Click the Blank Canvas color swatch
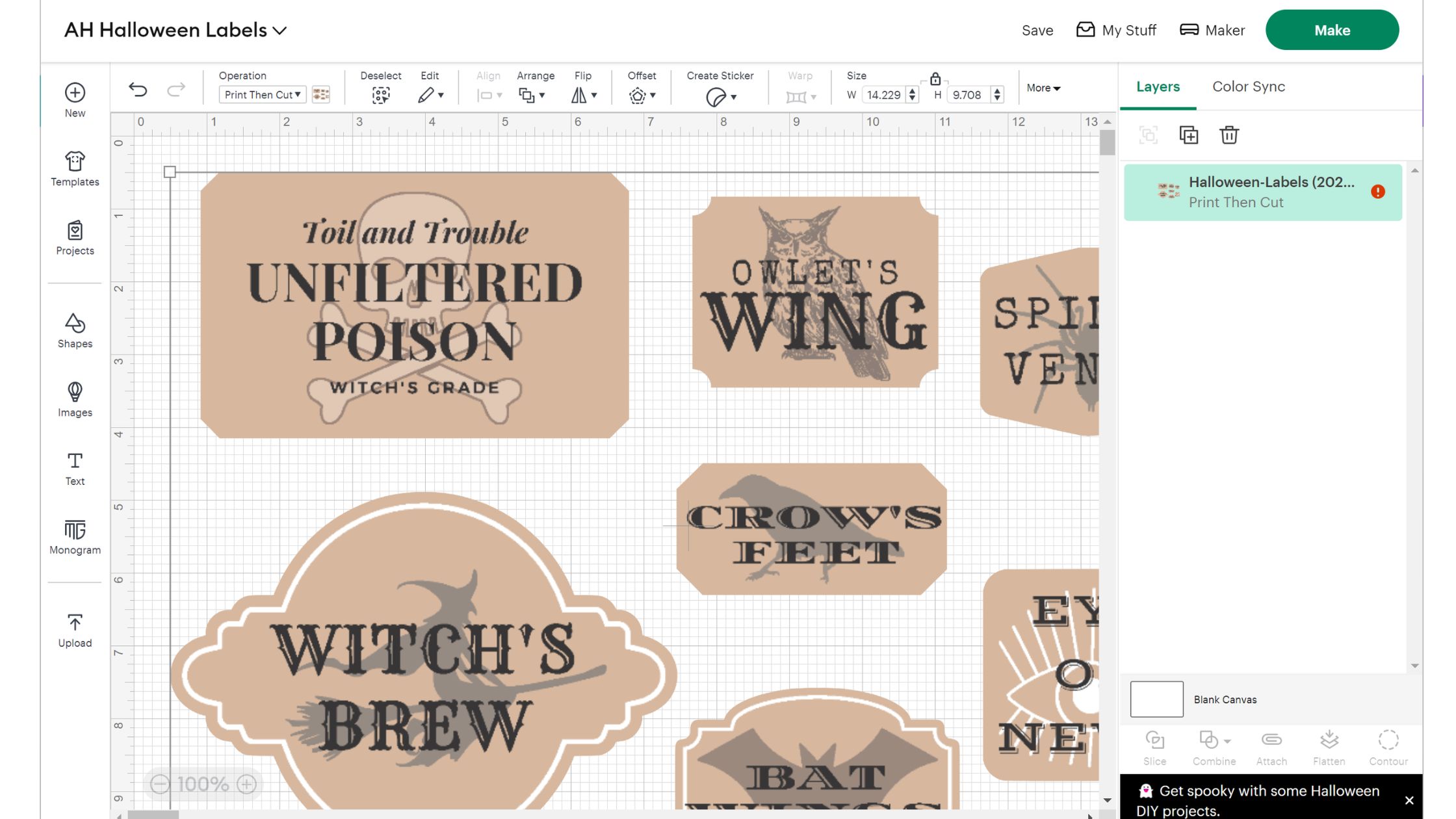Image resolution: width=1456 pixels, height=819 pixels. [x=1156, y=699]
